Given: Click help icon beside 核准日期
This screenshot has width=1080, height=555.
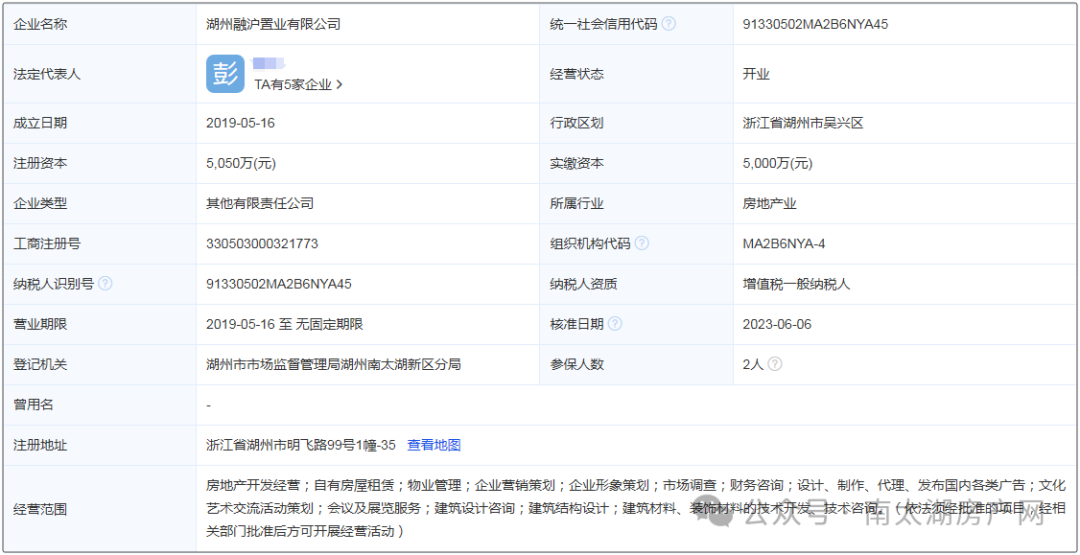Looking at the screenshot, I should [x=615, y=324].
